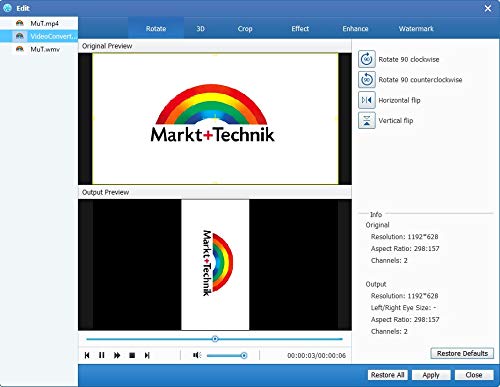Select MuT.mp4 thumbnail icon in file list
Viewport: 500px width, 387px height.
20,23
